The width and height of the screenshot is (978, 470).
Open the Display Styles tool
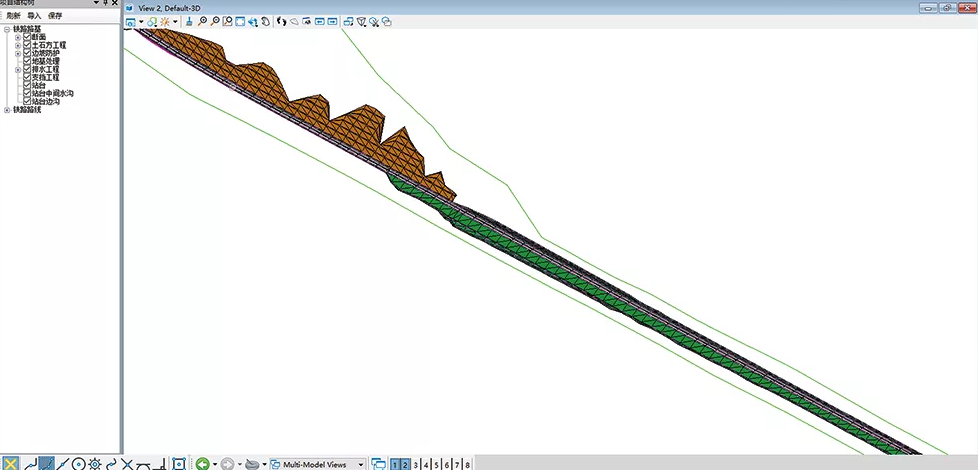(x=151, y=22)
